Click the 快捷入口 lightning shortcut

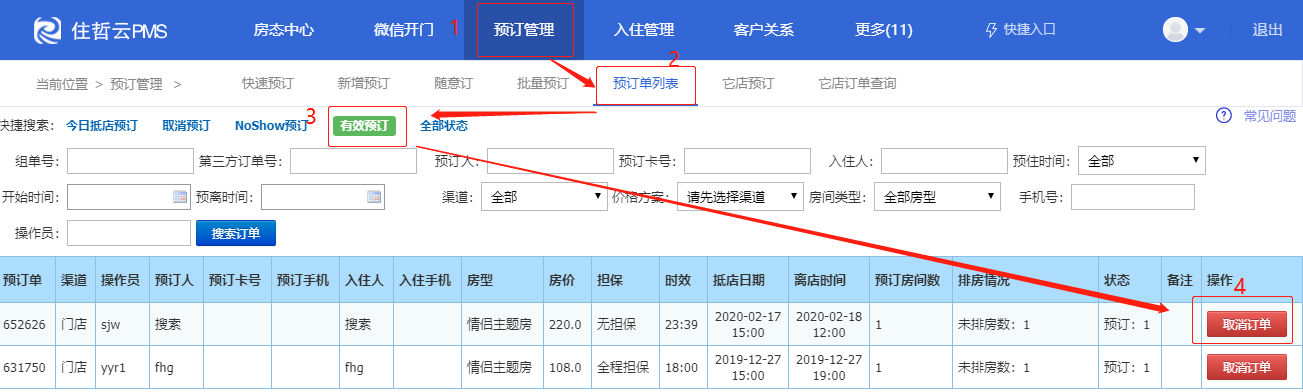pos(1020,30)
